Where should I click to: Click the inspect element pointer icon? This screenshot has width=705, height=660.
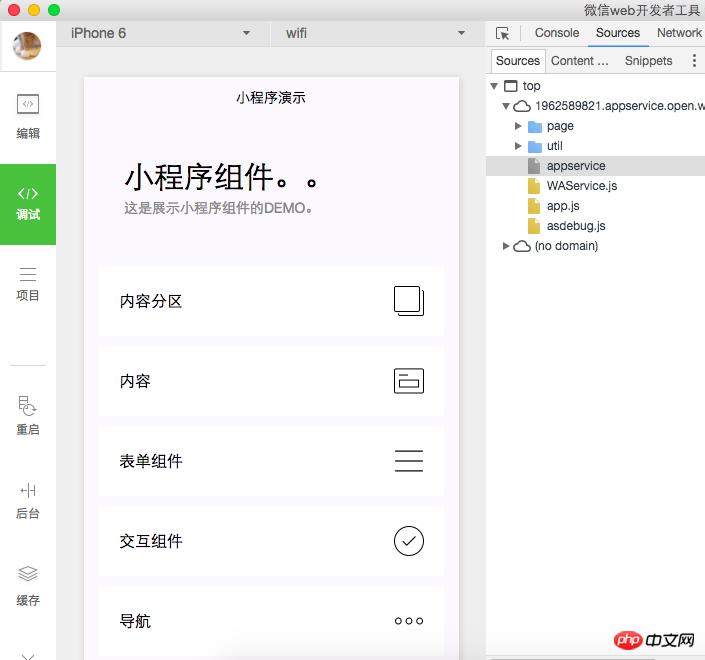(x=503, y=33)
